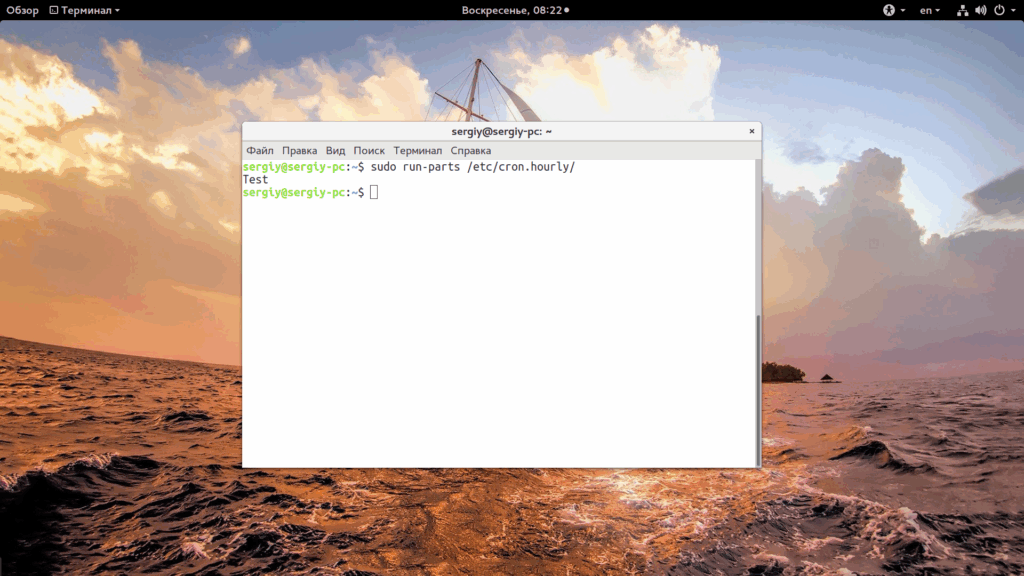Open the Вид menu
This screenshot has height=576, width=1024.
(336, 150)
